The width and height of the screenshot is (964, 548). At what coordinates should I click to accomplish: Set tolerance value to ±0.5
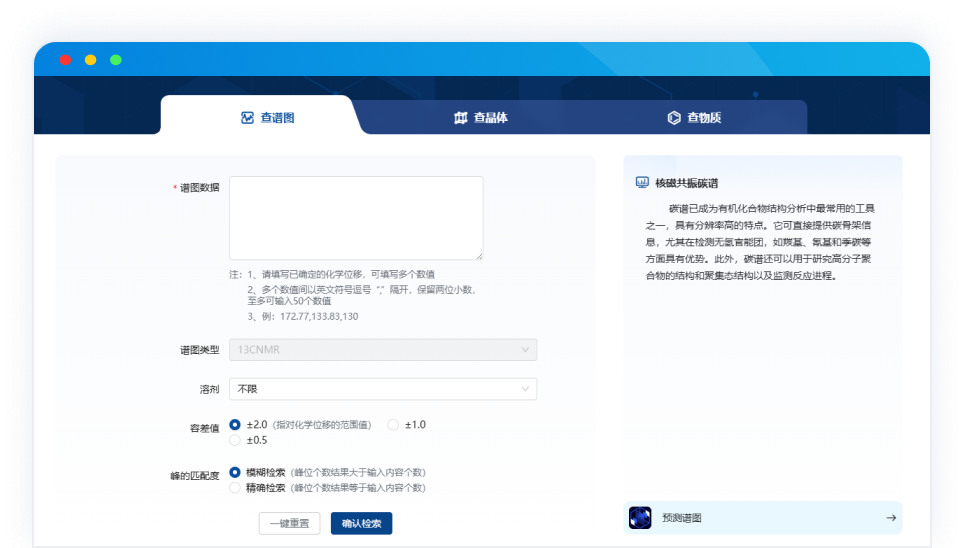[235, 440]
